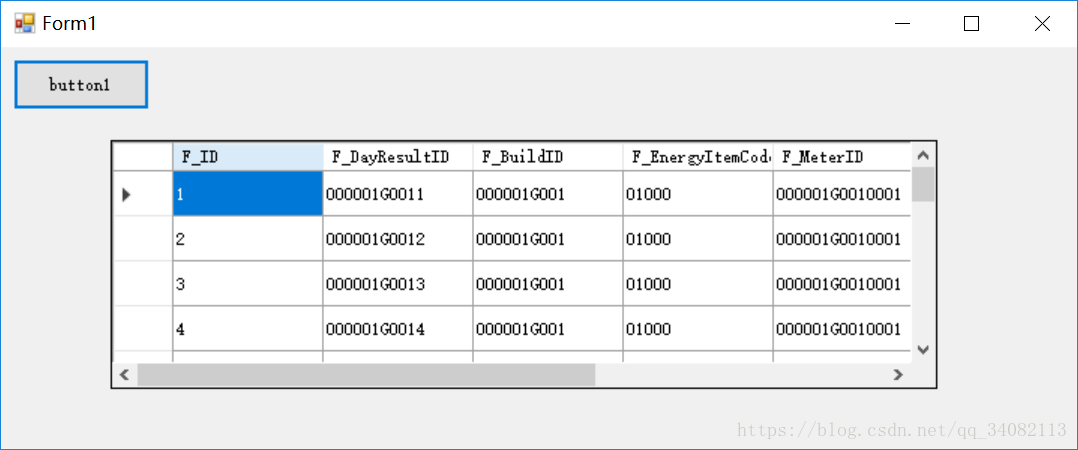This screenshot has height=450, width=1078.
Task: Click cell 000001G0012 in F_DayResultID column
Action: click(397, 238)
